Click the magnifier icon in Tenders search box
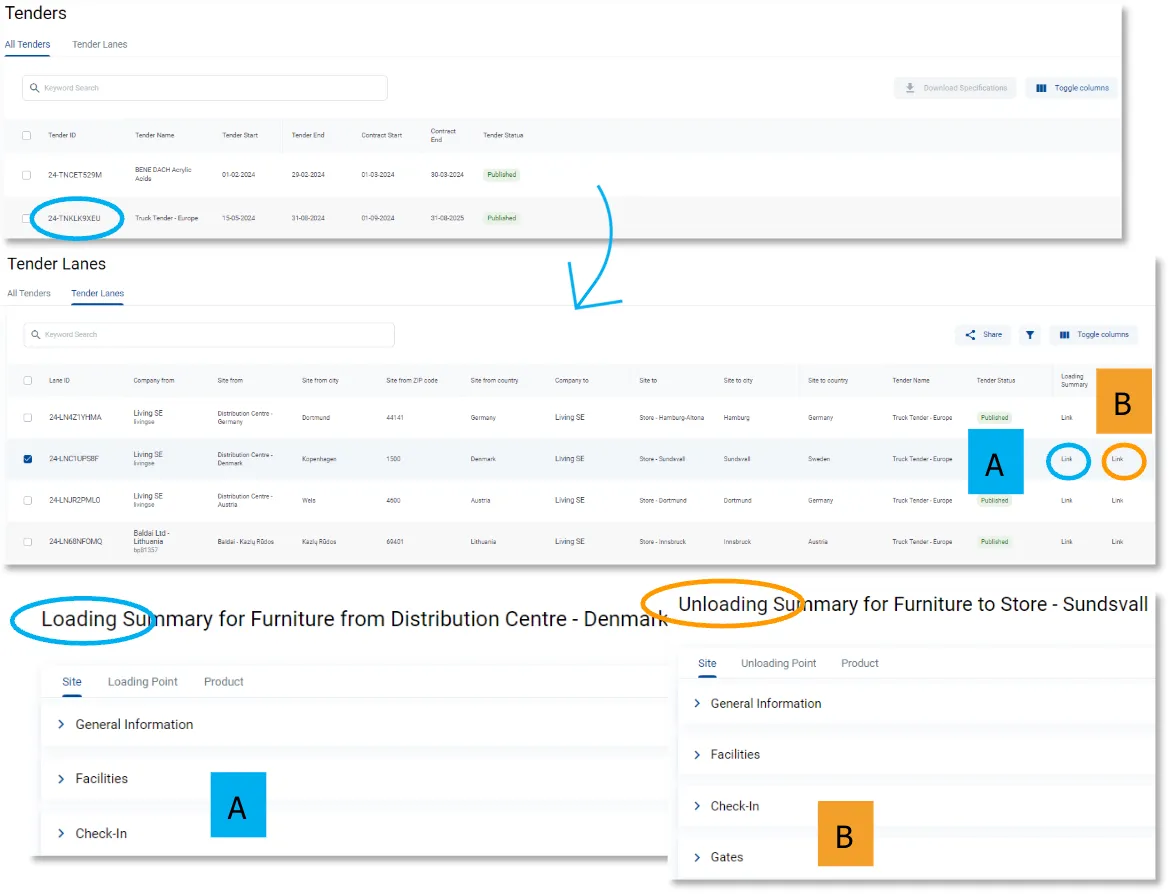1169x894 pixels. pos(34,88)
